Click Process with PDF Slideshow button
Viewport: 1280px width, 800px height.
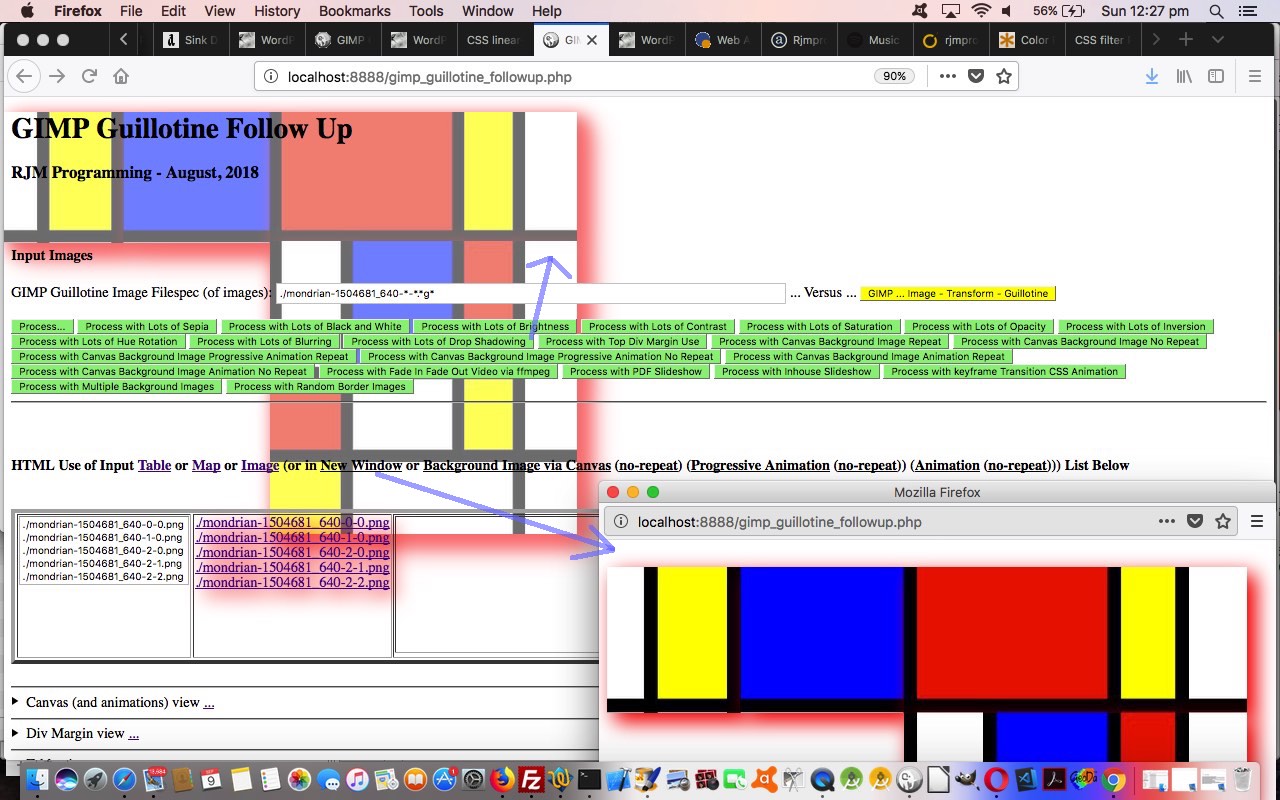coord(636,372)
